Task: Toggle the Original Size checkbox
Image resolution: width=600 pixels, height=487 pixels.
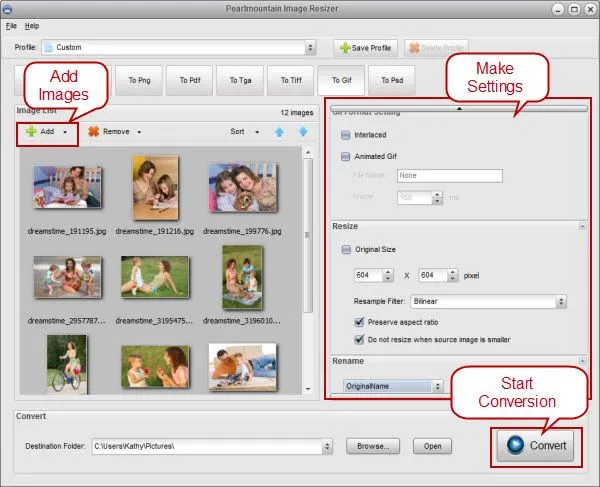Action: pyautogui.click(x=346, y=249)
